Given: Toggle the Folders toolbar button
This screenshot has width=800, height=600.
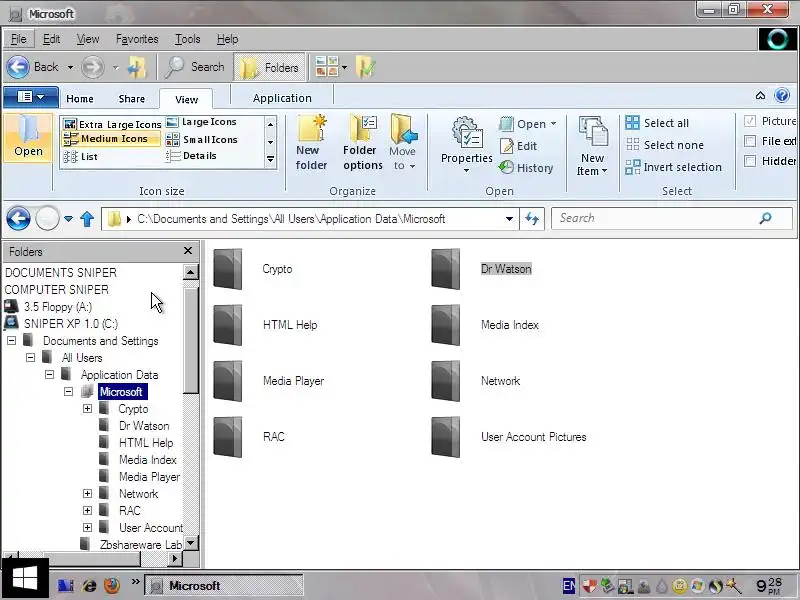Looking at the screenshot, I should [269, 67].
